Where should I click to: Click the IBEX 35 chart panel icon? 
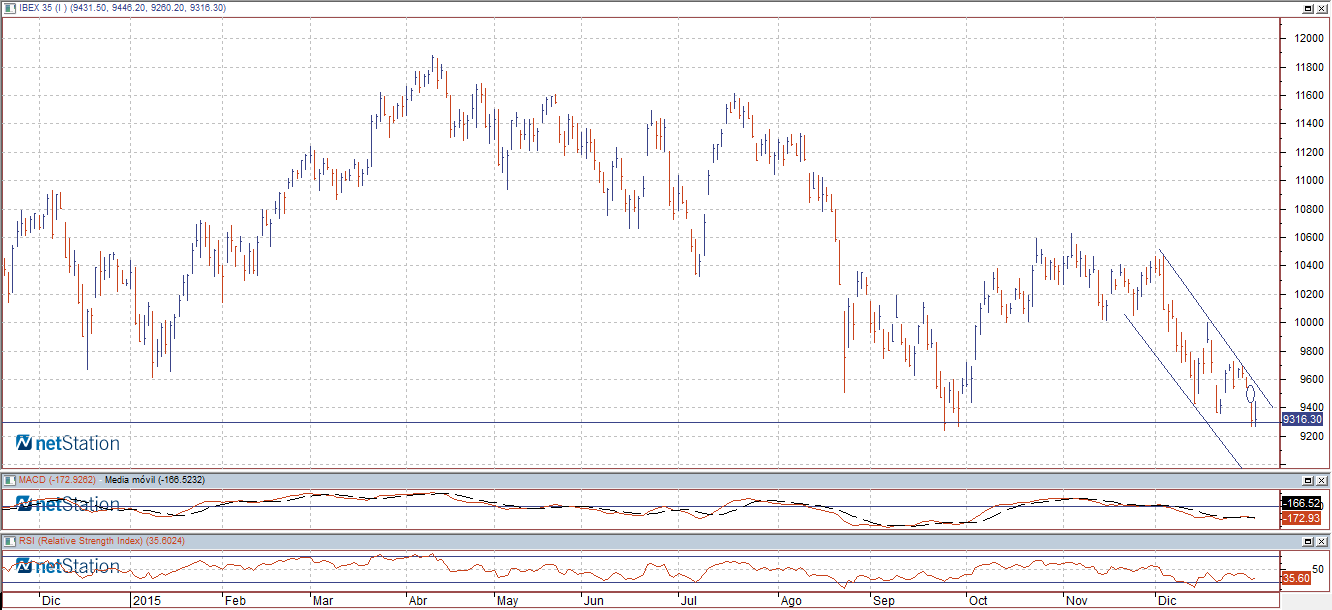coord(10,7)
